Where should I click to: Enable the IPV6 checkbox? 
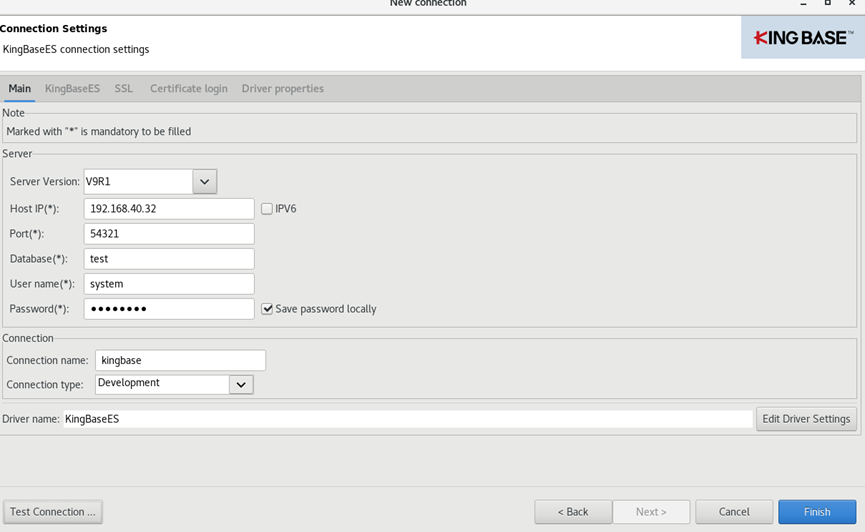[x=267, y=209]
